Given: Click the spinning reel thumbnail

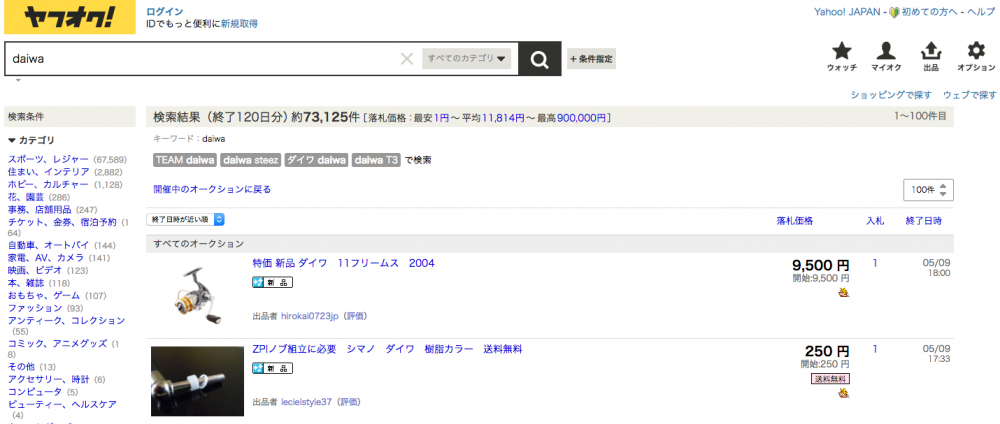Looking at the screenshot, I should 197,295.
